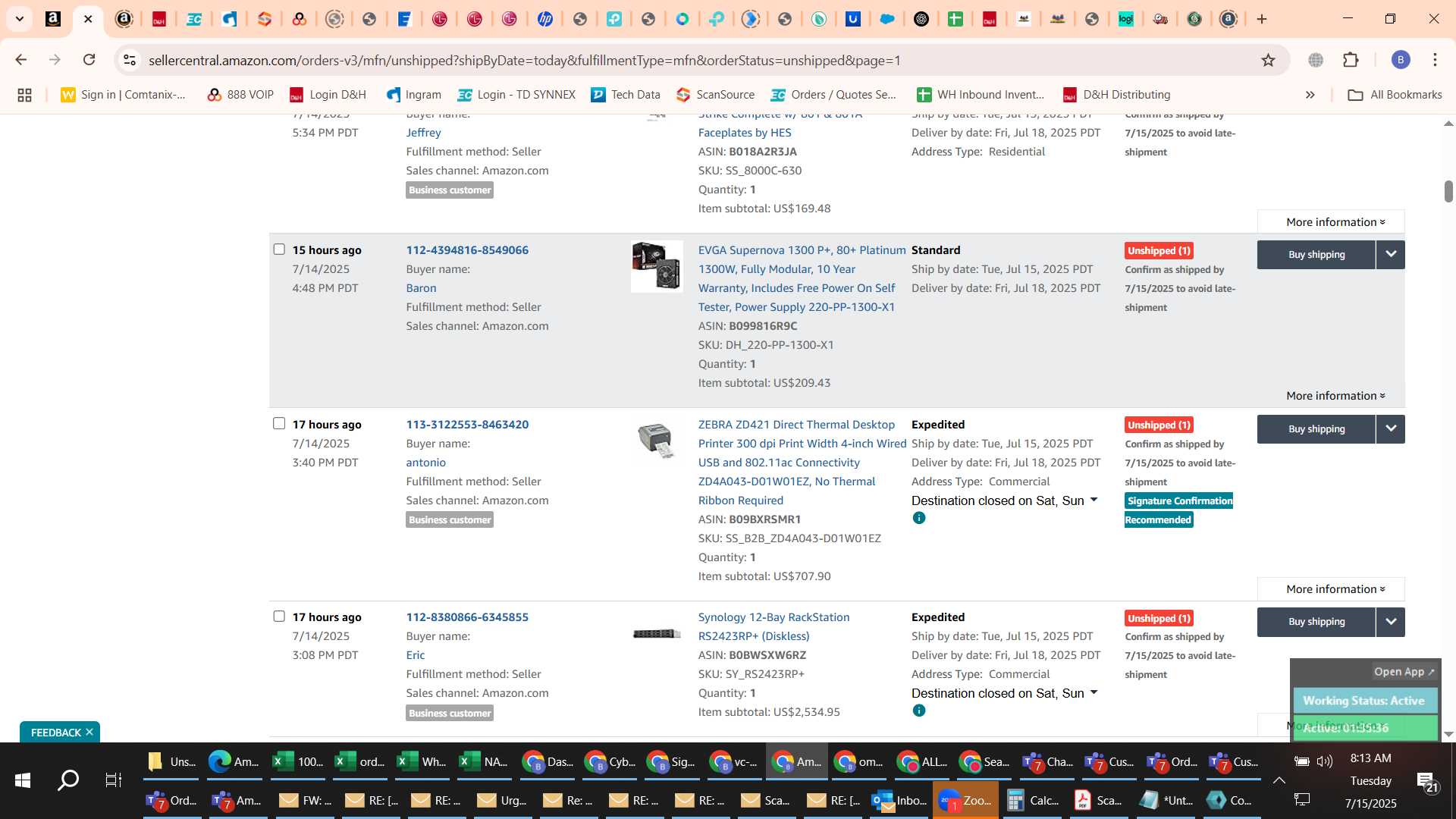
Task: Dismiss the FEEDBACK widget
Action: tap(89, 732)
